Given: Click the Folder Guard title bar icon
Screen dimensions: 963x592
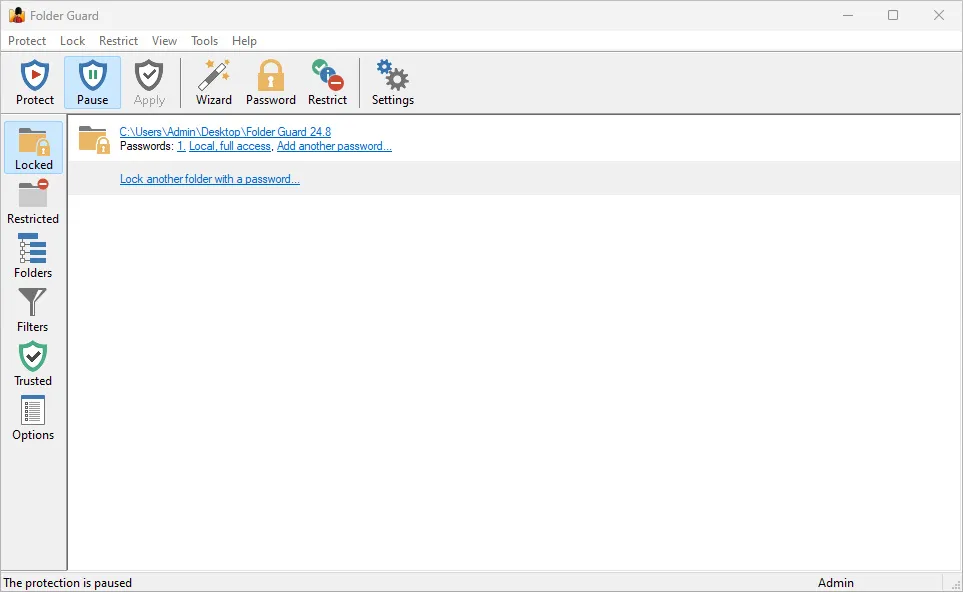Looking at the screenshot, I should coord(17,15).
